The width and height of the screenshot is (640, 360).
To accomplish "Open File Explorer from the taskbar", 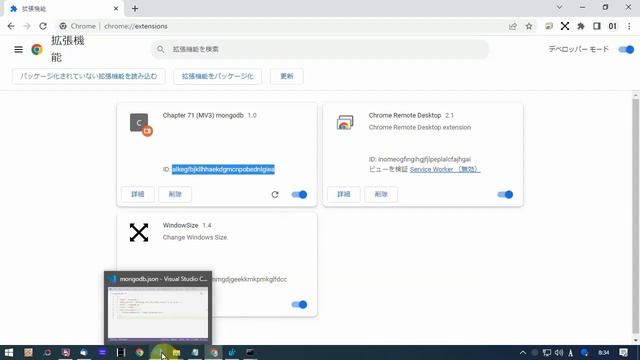I will (176, 353).
